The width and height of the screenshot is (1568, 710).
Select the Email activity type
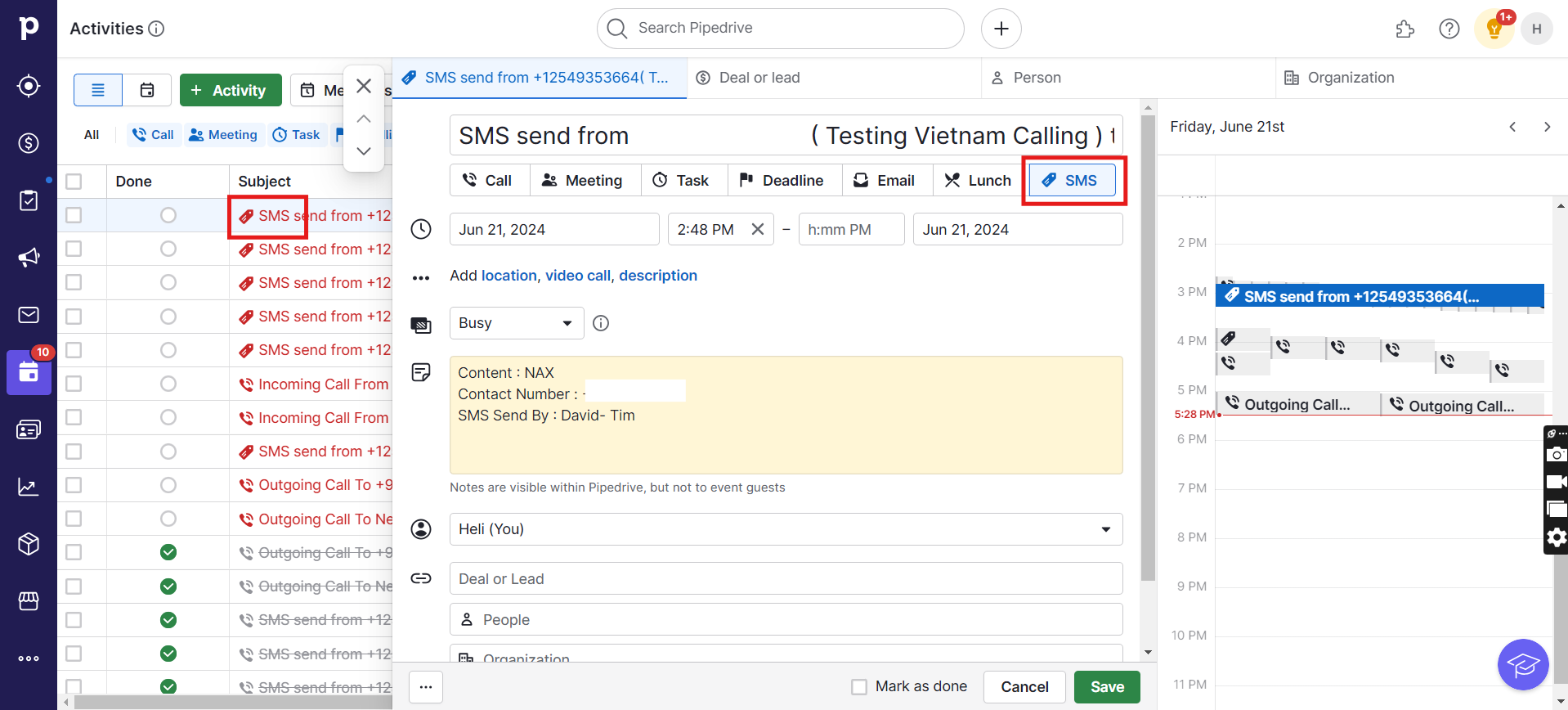coord(888,180)
